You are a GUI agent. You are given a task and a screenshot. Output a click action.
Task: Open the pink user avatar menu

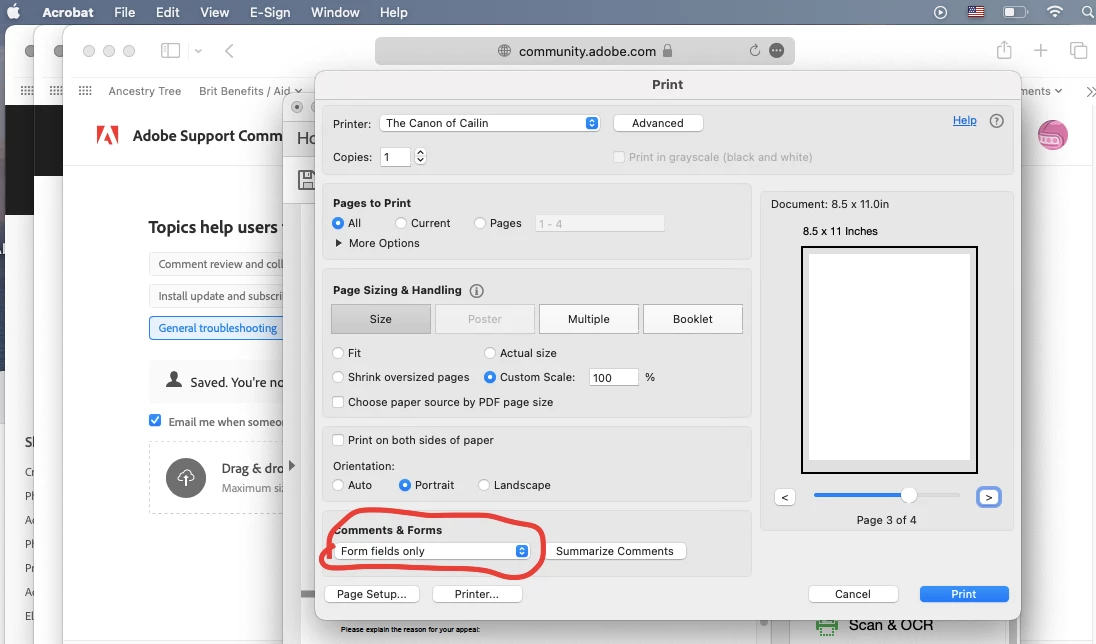click(x=1052, y=134)
